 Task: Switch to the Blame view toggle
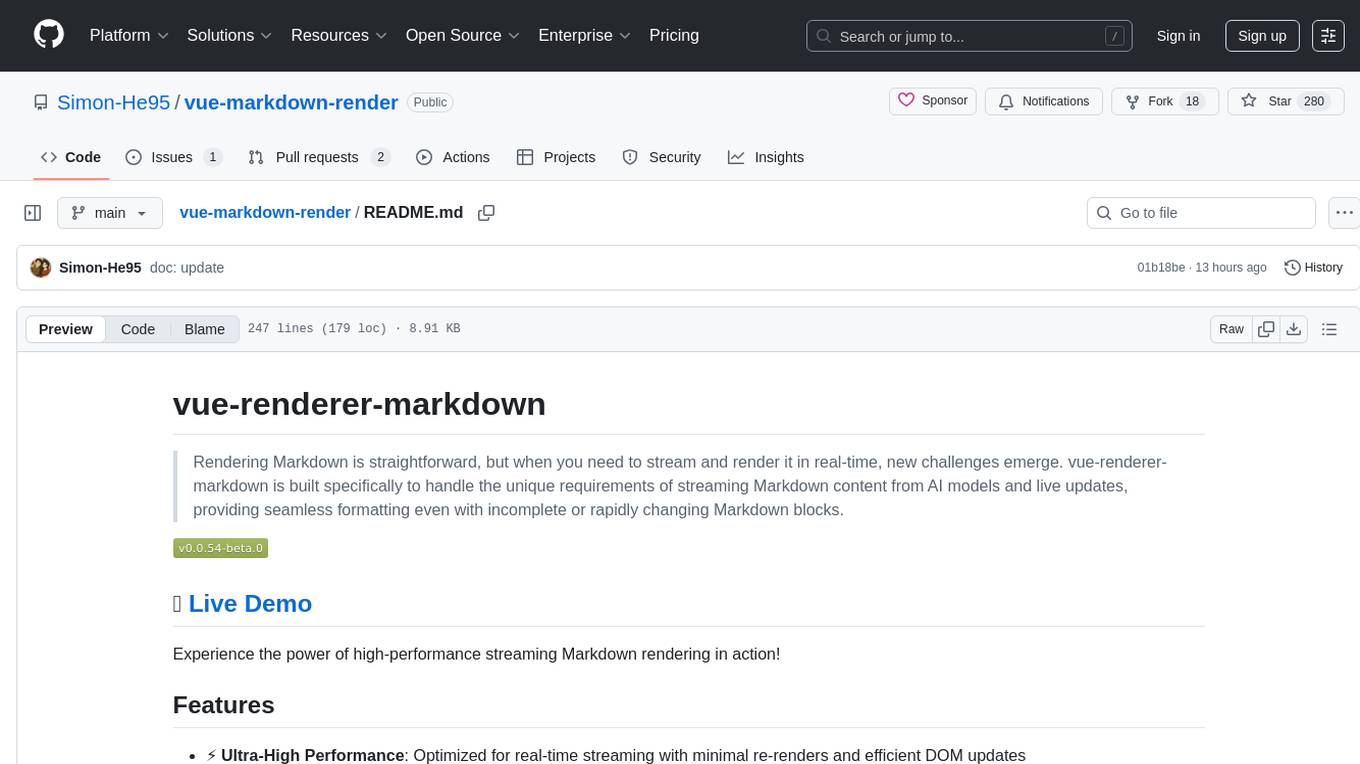click(x=205, y=329)
